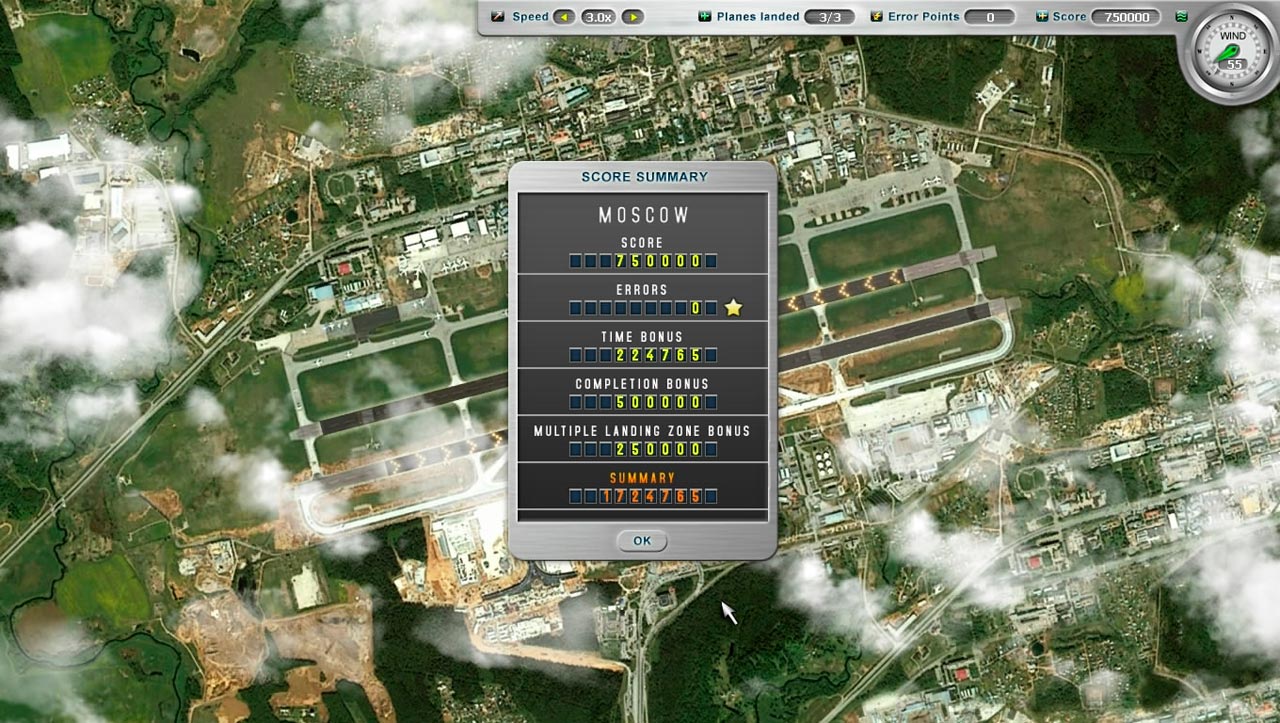Decrease game speed with left arrow
This screenshot has height=723, width=1280.
point(564,17)
